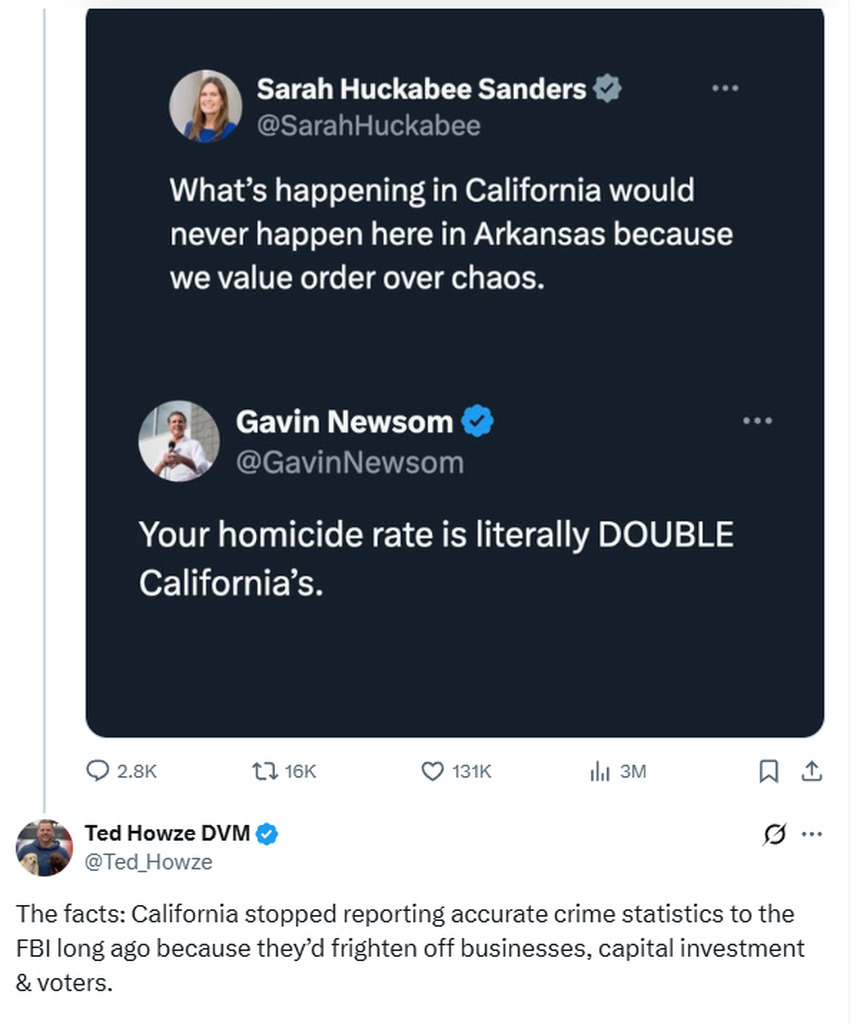Click Ted Howze's blue verified badge

pyautogui.click(x=268, y=833)
